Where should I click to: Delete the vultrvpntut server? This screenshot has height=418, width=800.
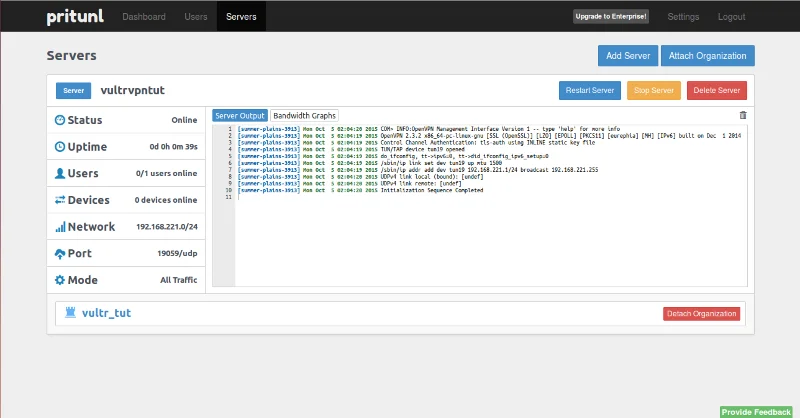click(x=717, y=90)
